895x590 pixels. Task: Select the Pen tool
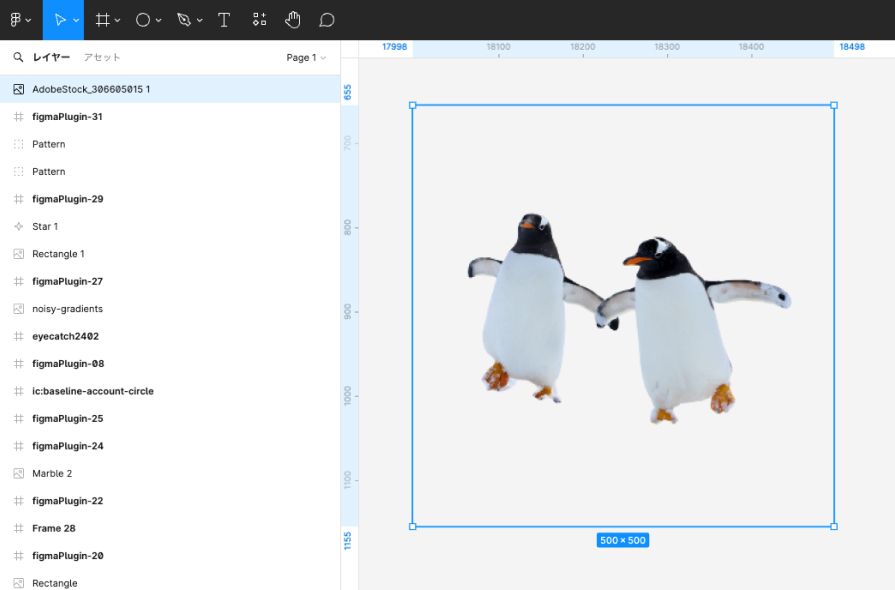click(183, 20)
